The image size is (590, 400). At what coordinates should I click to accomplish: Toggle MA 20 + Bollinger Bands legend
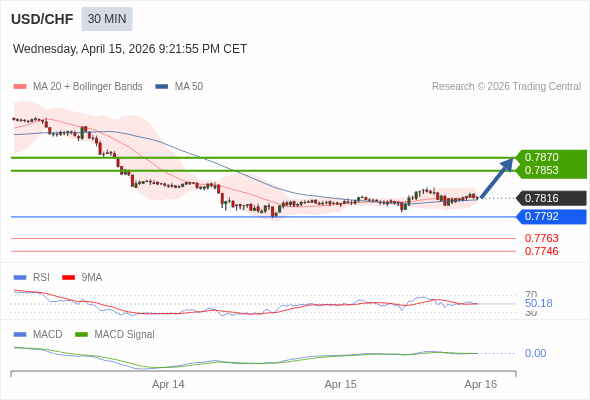pos(78,87)
